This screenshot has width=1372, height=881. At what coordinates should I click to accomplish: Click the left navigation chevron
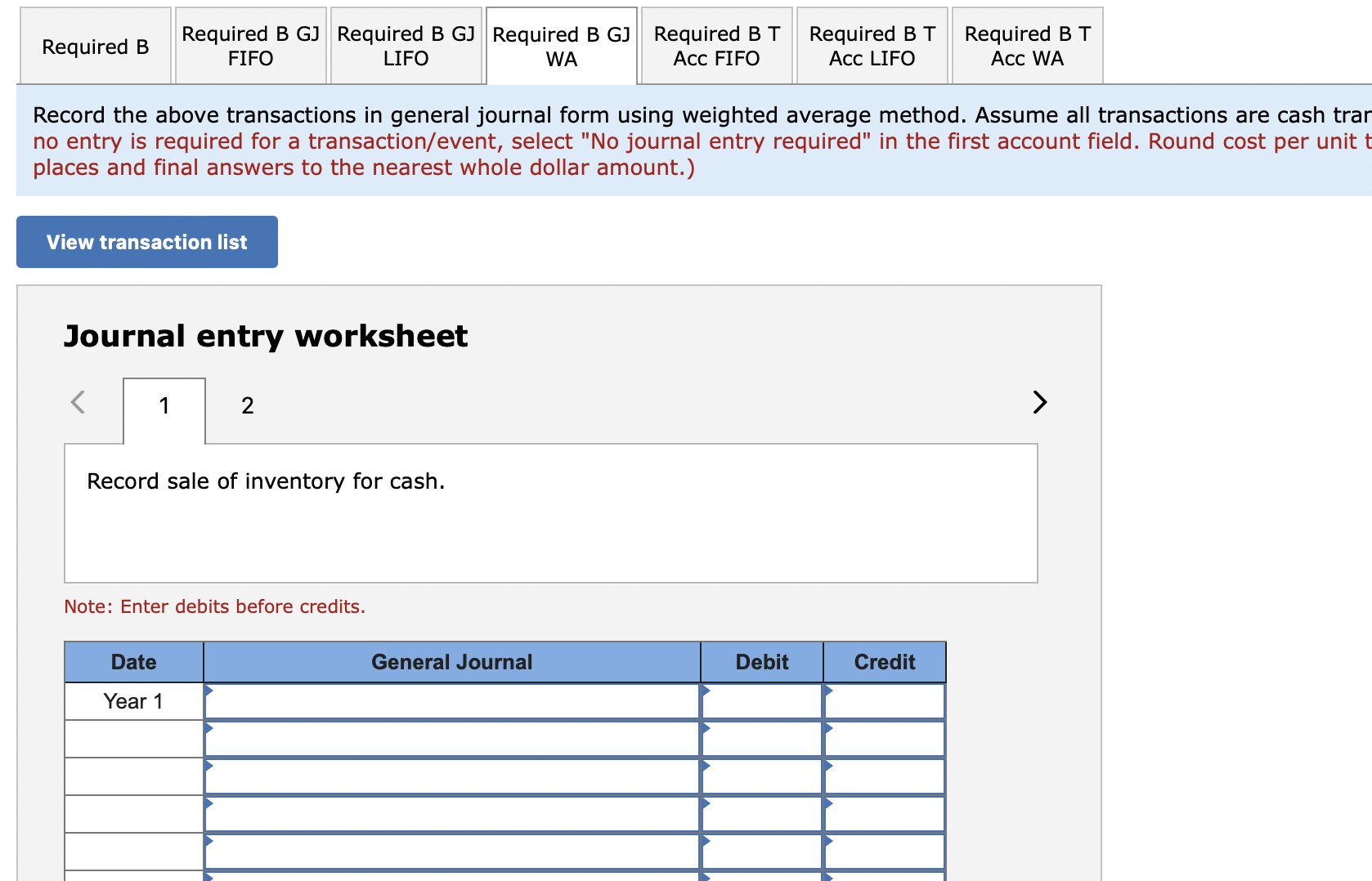[x=78, y=402]
